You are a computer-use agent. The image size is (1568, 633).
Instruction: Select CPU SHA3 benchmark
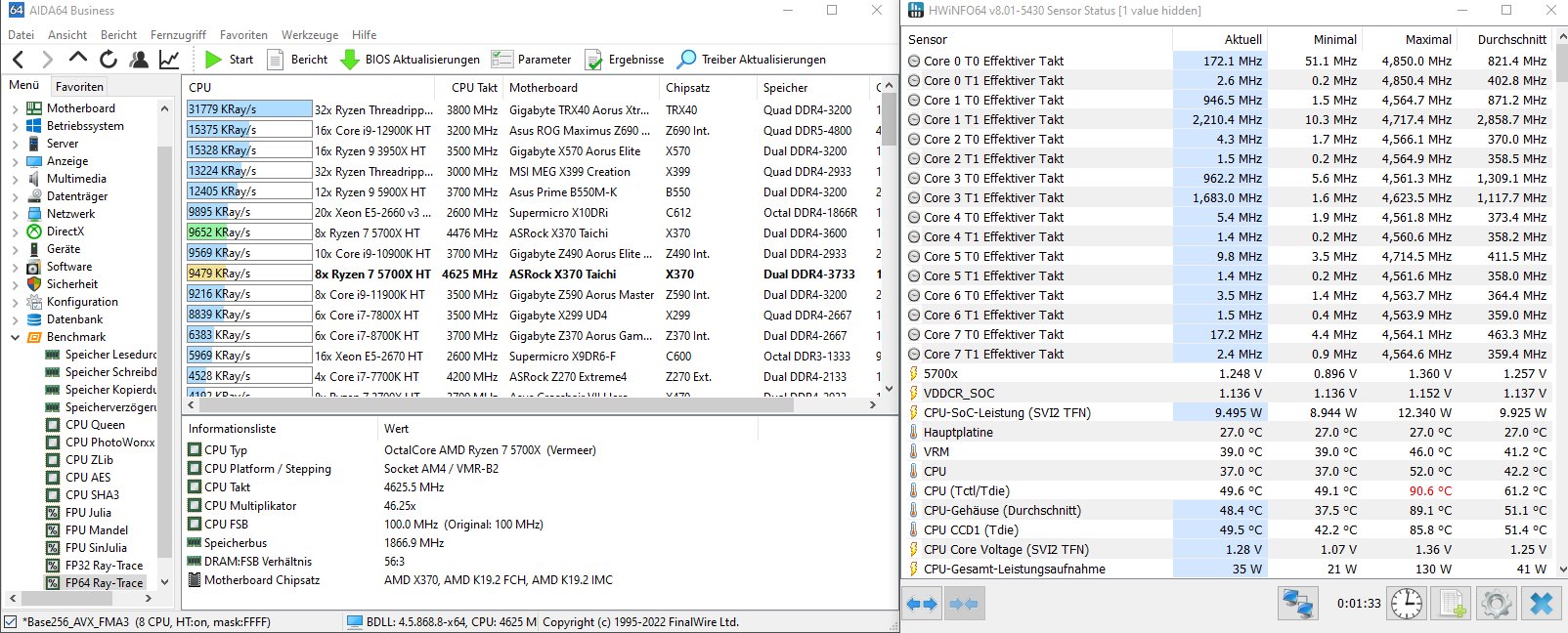[x=92, y=495]
